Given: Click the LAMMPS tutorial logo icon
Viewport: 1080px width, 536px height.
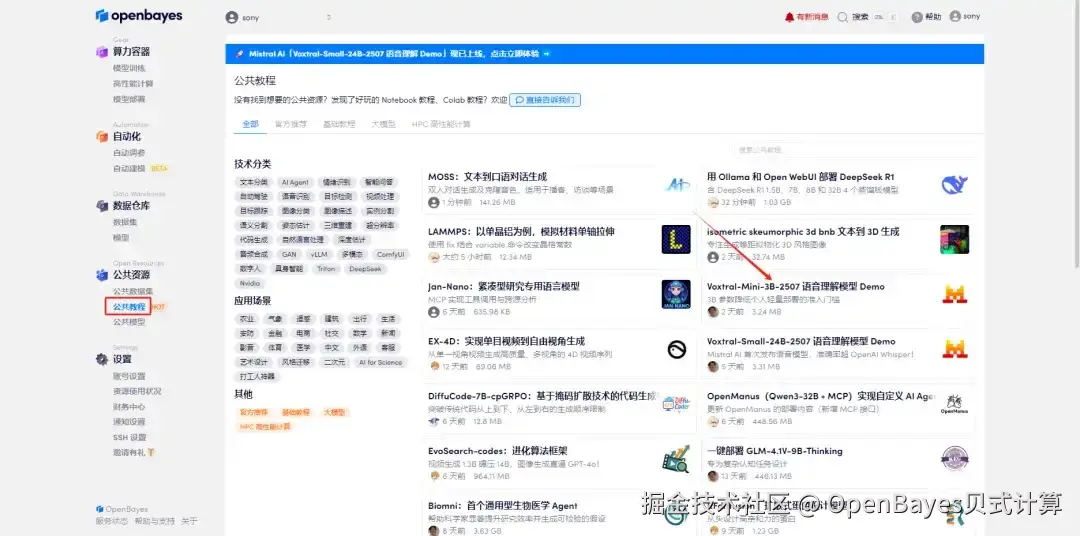Looking at the screenshot, I should 676,239.
